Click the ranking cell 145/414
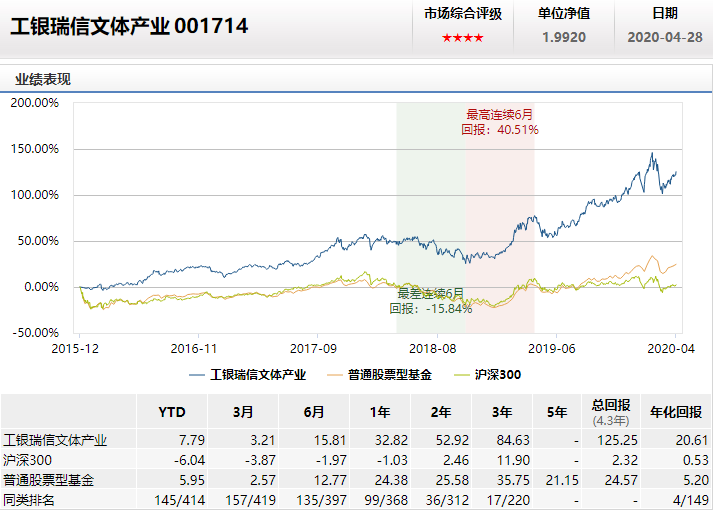This screenshot has height=512, width=713. click(180, 500)
